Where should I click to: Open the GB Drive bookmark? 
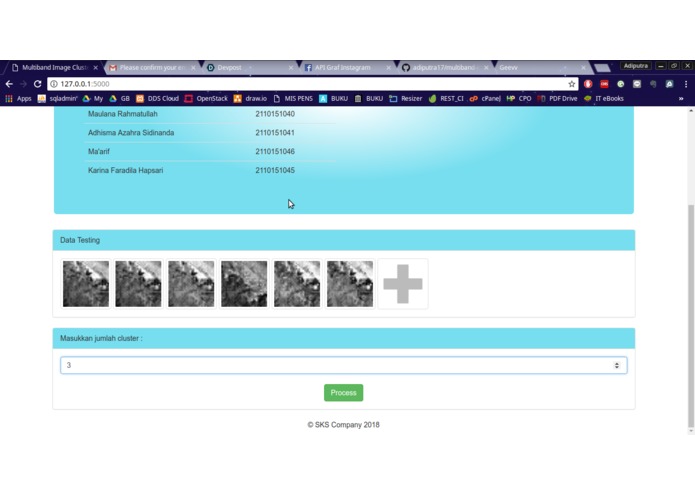(119, 98)
